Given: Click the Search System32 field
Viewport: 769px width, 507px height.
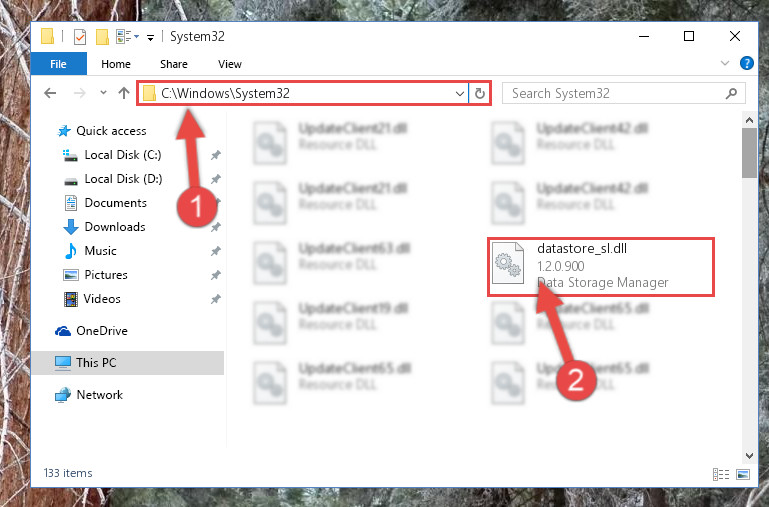Looking at the screenshot, I should 624,93.
